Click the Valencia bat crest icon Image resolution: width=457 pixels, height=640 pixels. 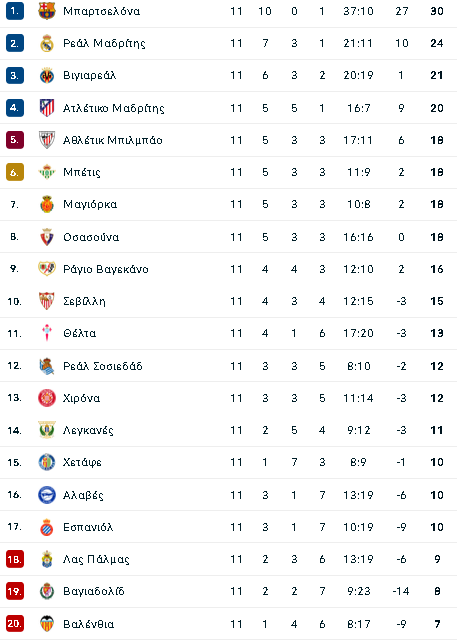point(47,624)
